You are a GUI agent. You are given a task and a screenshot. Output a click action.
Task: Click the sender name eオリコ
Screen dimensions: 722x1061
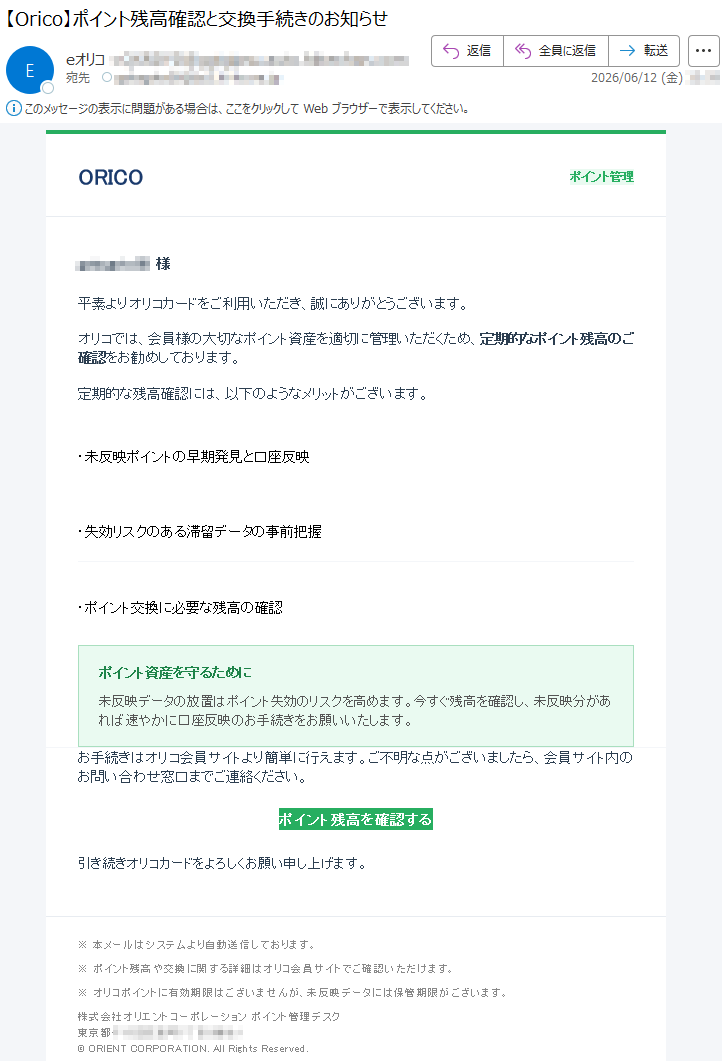tap(85, 60)
